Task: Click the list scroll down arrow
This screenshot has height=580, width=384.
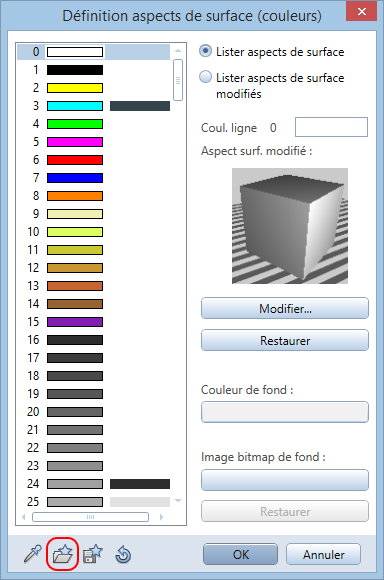Action: click(178, 500)
